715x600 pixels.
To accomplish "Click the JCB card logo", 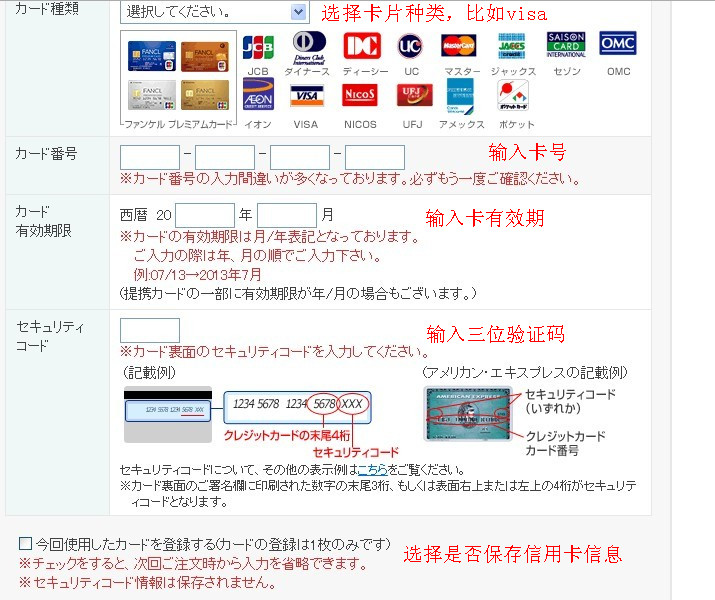I will tap(258, 47).
